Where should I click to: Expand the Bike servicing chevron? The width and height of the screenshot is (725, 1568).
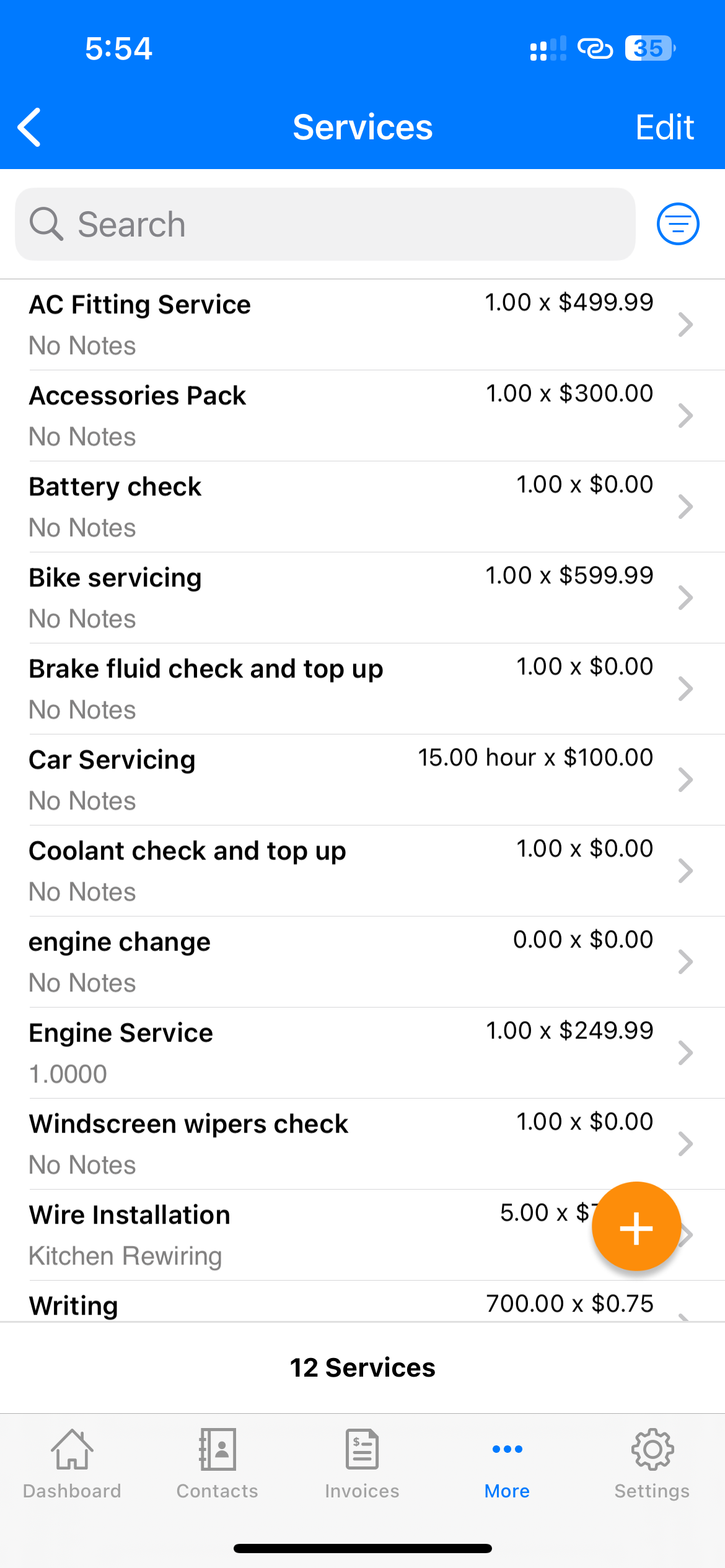tap(685, 598)
